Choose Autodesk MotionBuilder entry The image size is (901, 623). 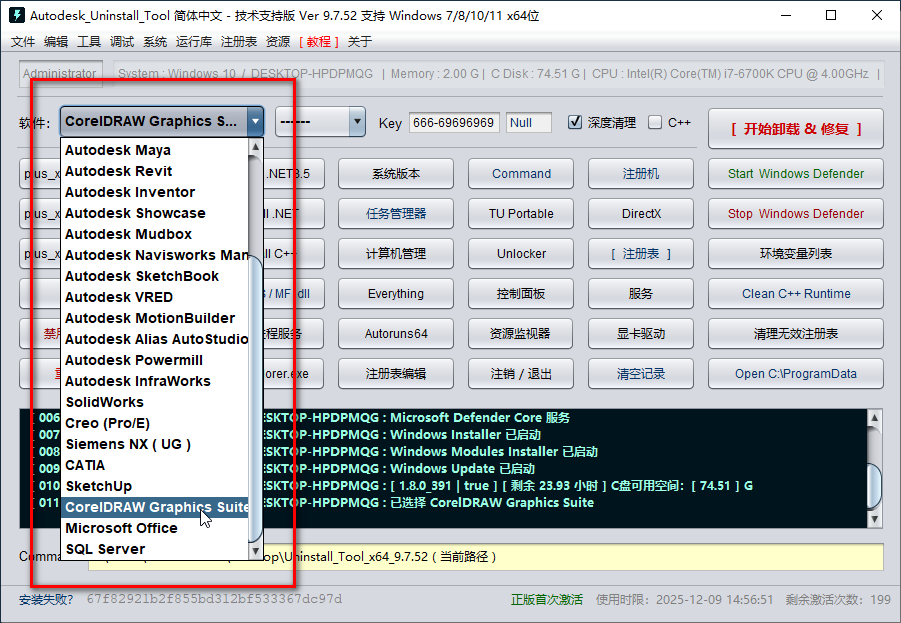(x=155, y=318)
